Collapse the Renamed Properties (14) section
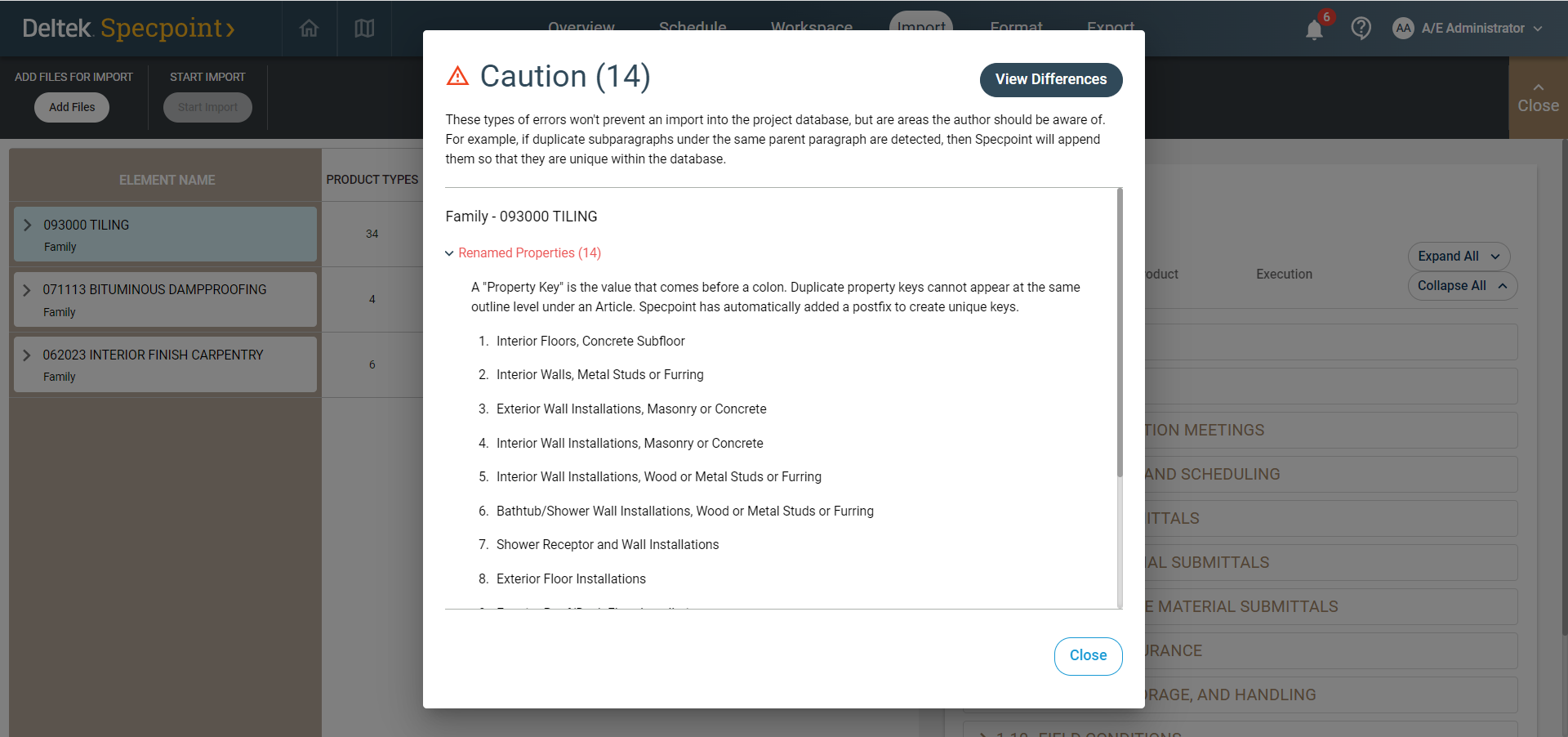 (x=449, y=253)
